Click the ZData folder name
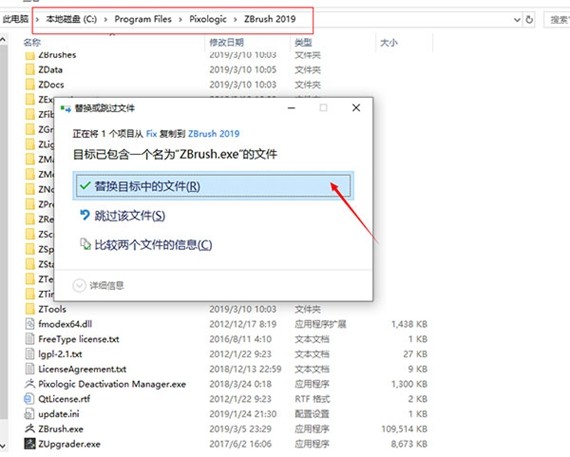 pyautogui.click(x=51, y=70)
